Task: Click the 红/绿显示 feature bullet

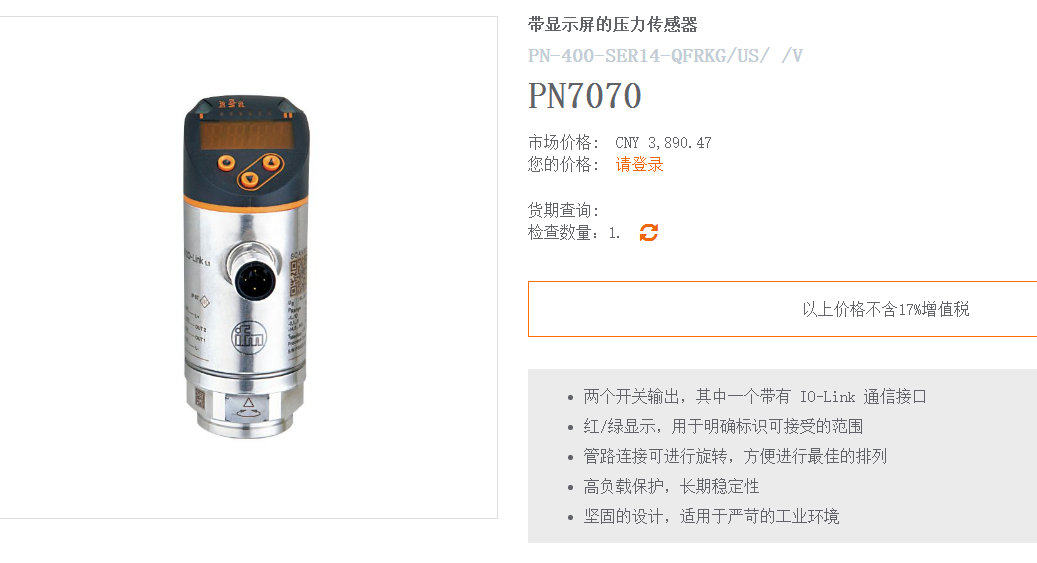Action: tap(723, 426)
